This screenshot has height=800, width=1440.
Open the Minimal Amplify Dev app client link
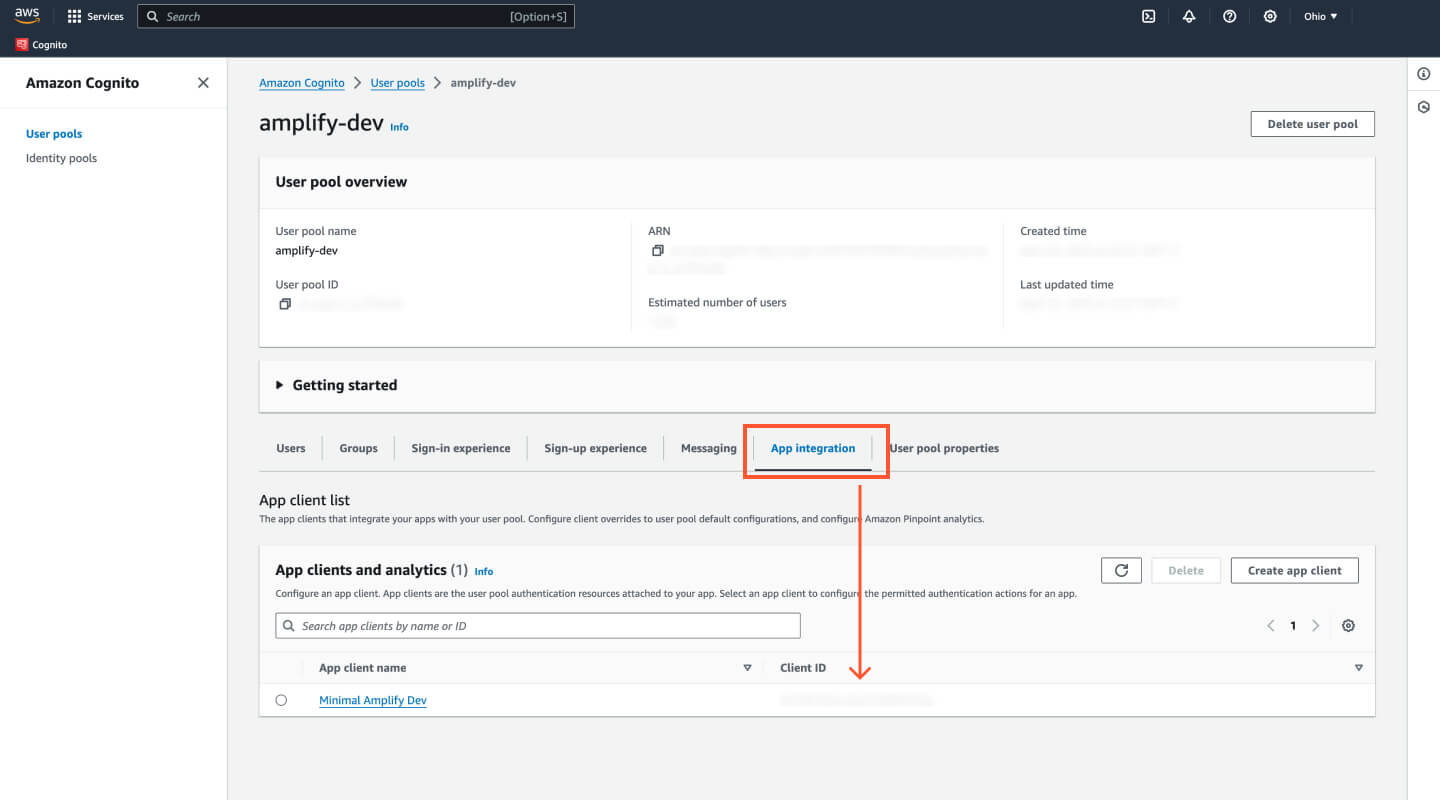pos(373,700)
